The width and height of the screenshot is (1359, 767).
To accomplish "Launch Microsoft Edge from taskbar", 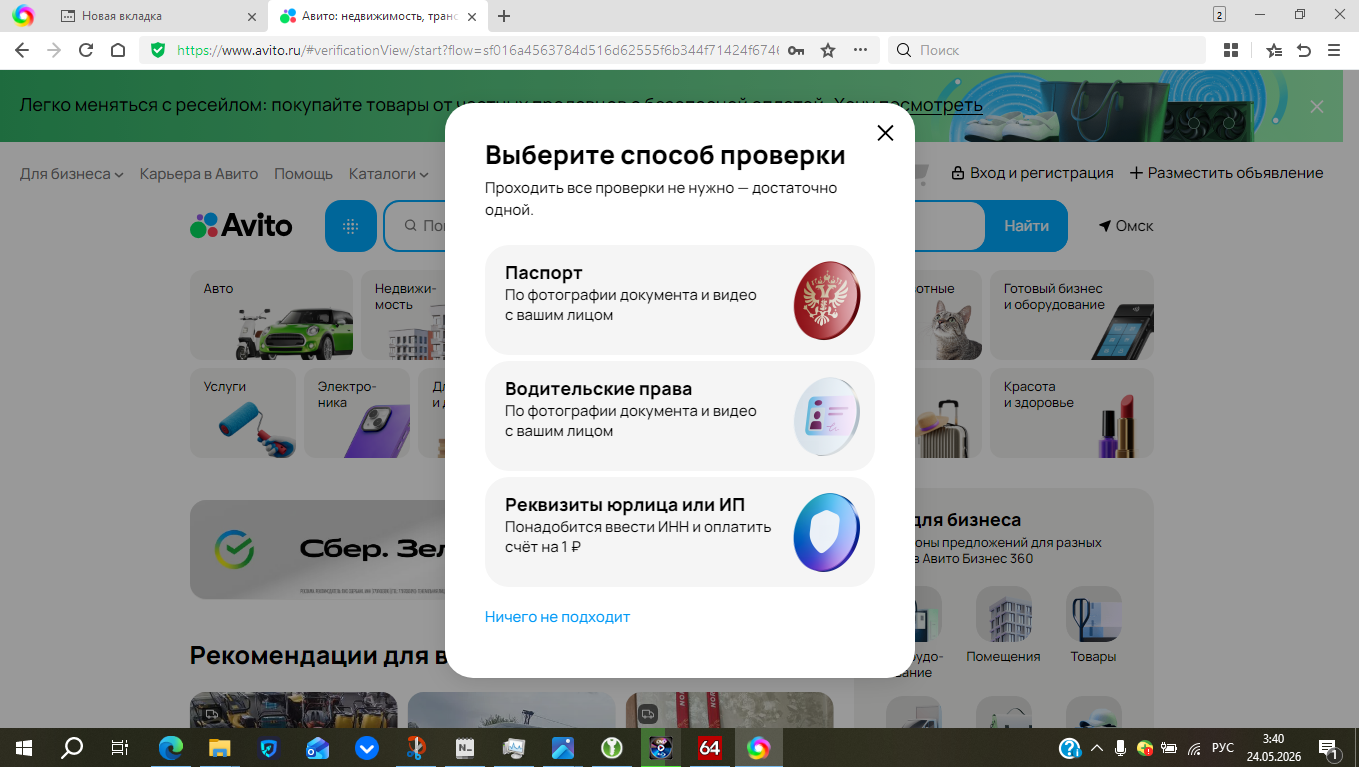I will (x=172, y=747).
